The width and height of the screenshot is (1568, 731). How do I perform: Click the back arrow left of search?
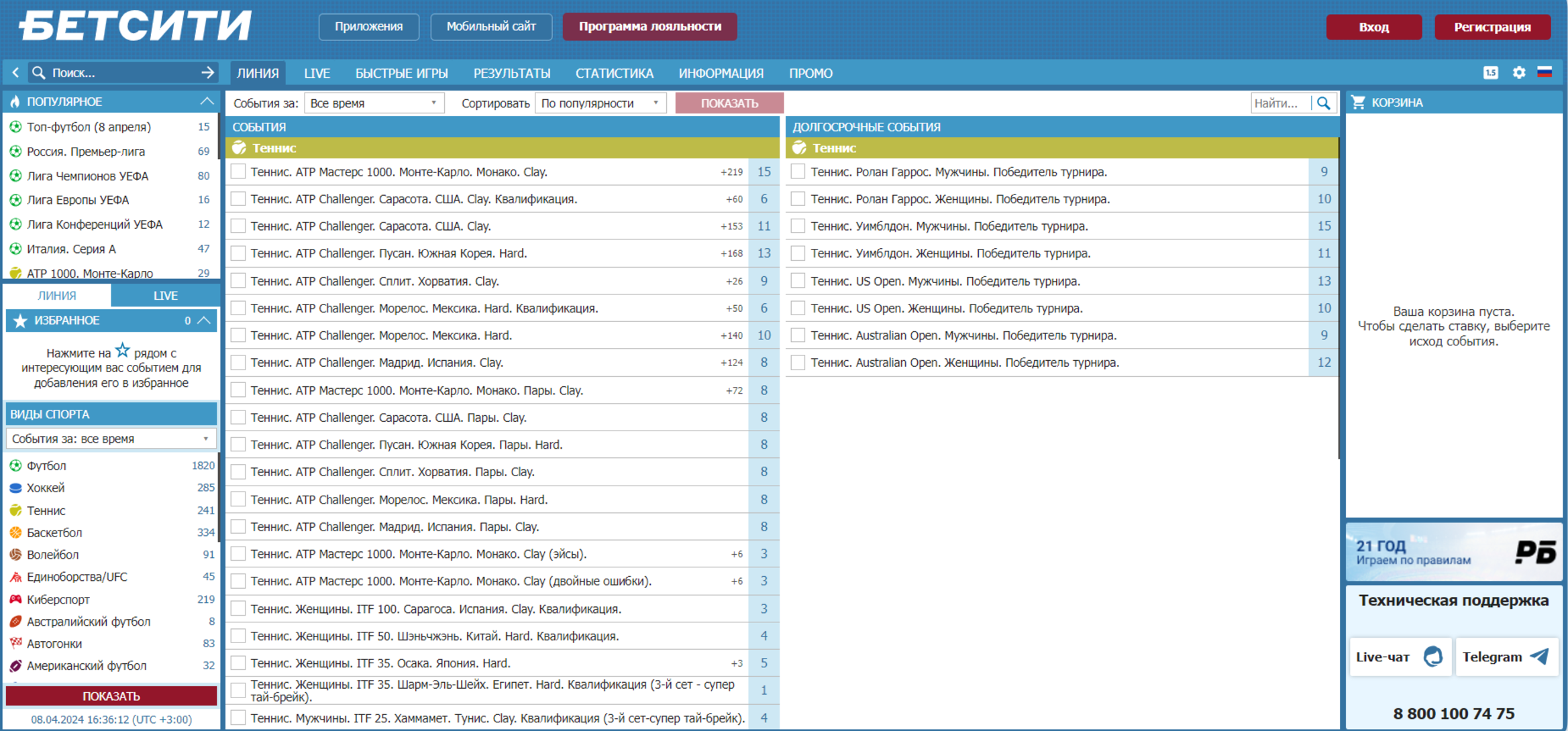[15, 72]
